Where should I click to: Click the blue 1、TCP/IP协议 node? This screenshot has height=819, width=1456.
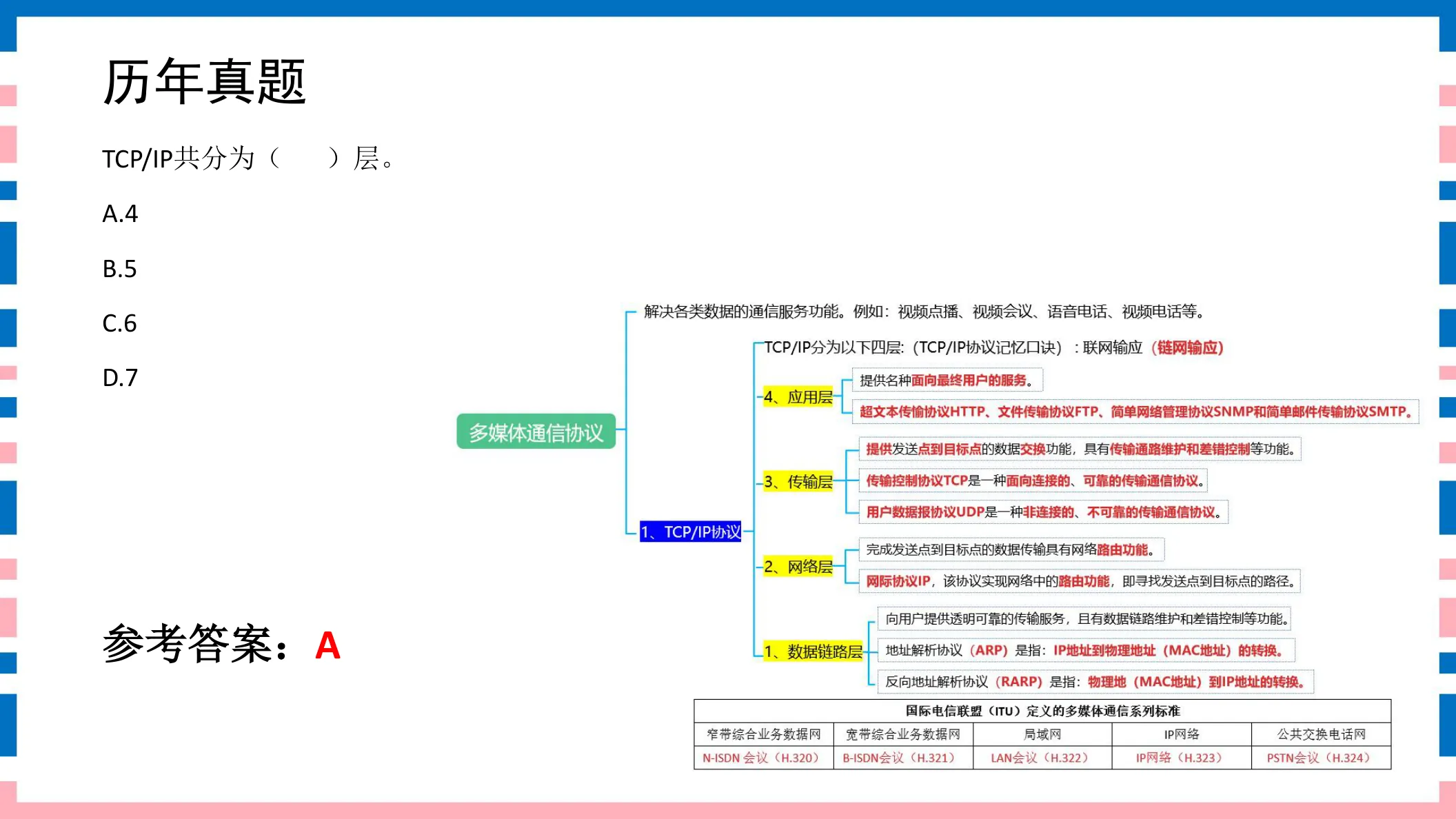coord(690,532)
